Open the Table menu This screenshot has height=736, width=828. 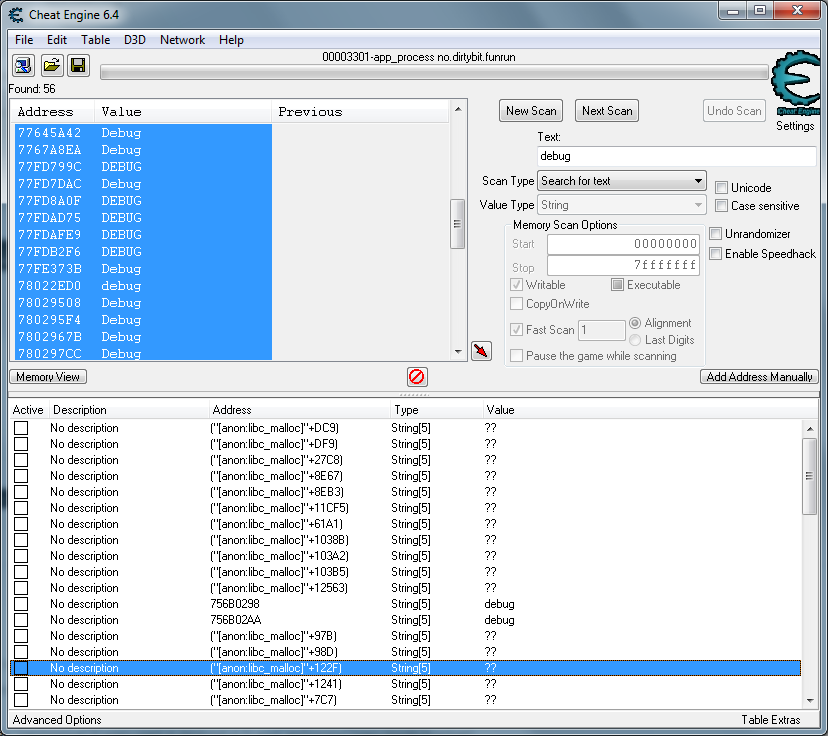pyautogui.click(x=96, y=40)
